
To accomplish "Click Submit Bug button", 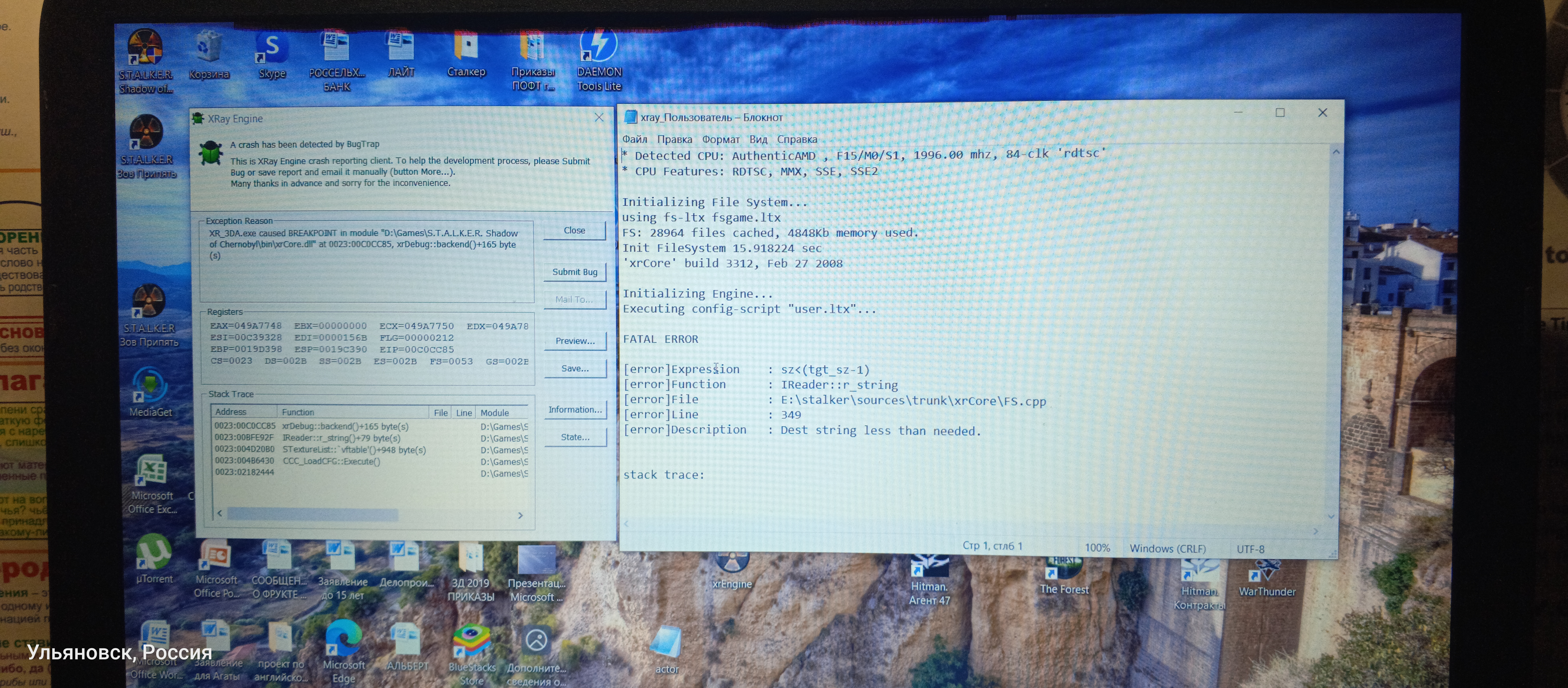I will tap(575, 272).
